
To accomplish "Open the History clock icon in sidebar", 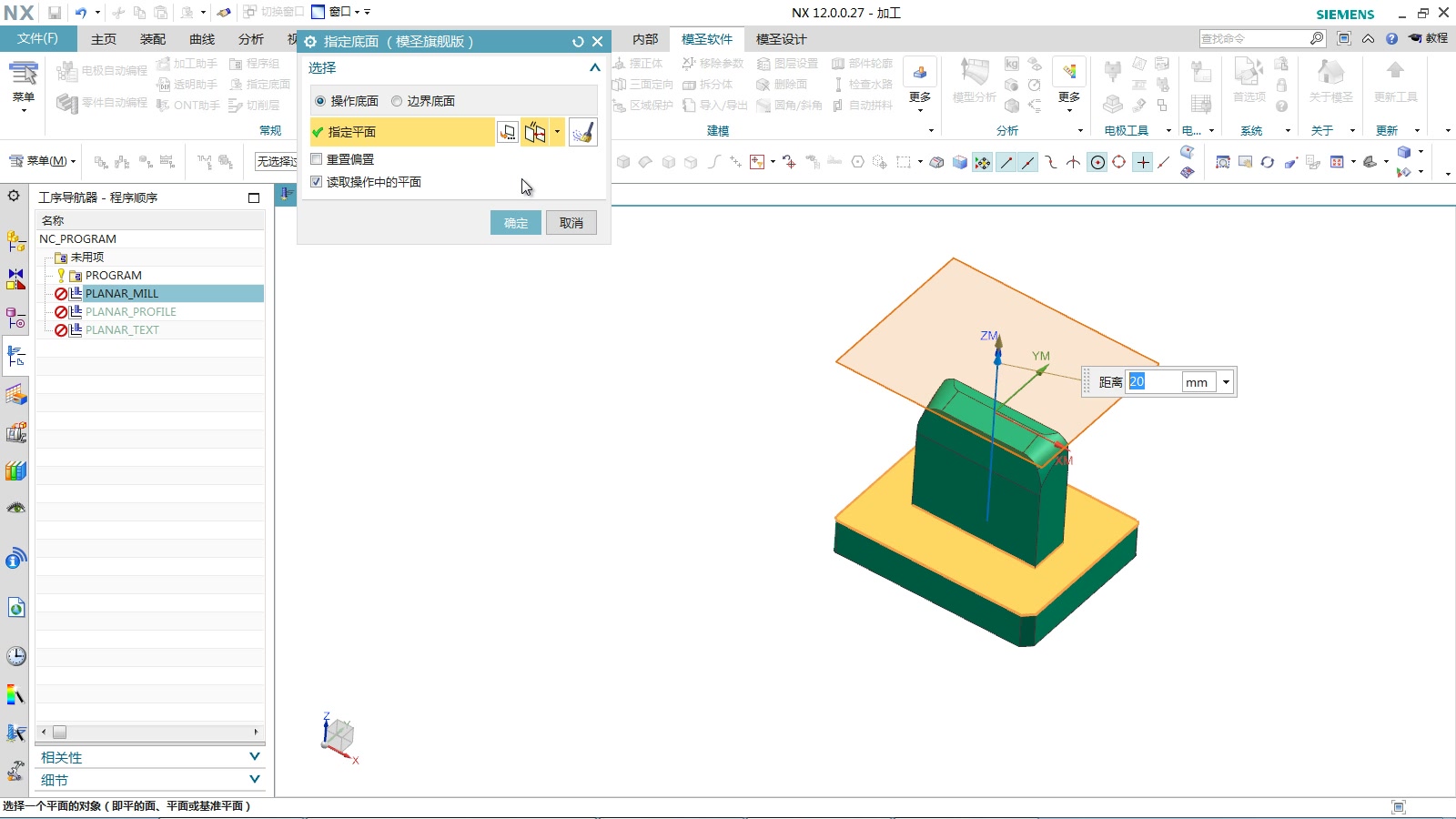I will (16, 656).
